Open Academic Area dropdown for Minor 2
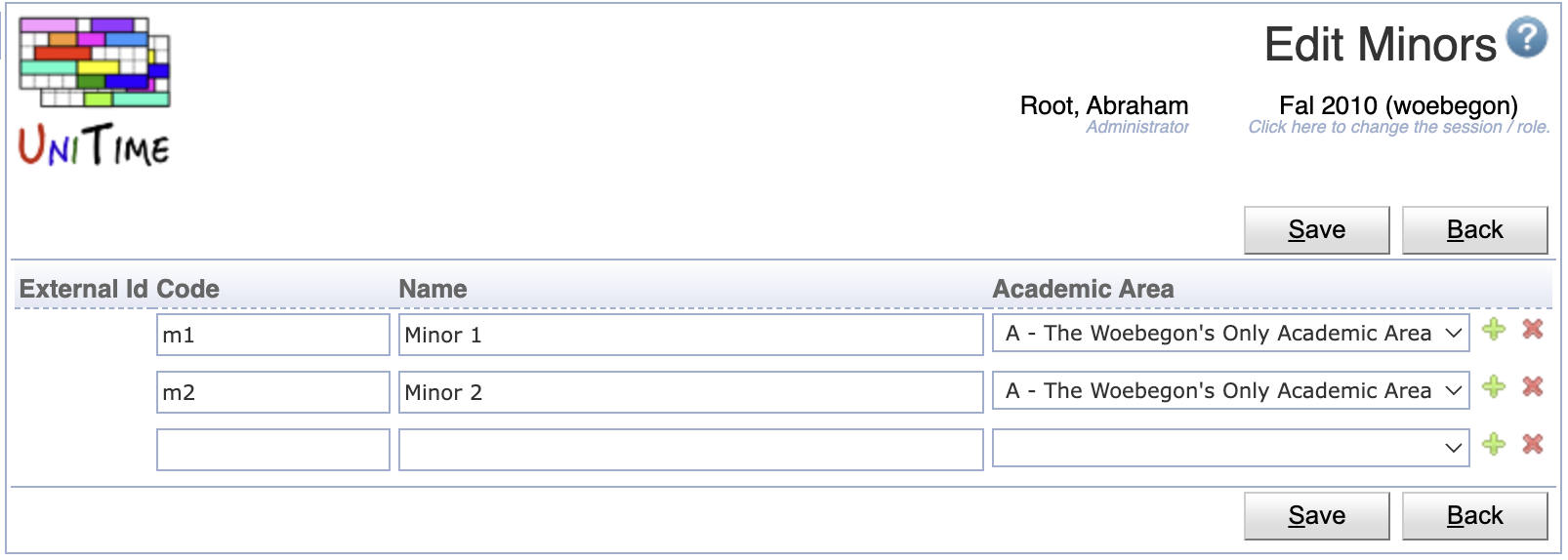This screenshot has height=560, width=1568. tap(1231, 391)
